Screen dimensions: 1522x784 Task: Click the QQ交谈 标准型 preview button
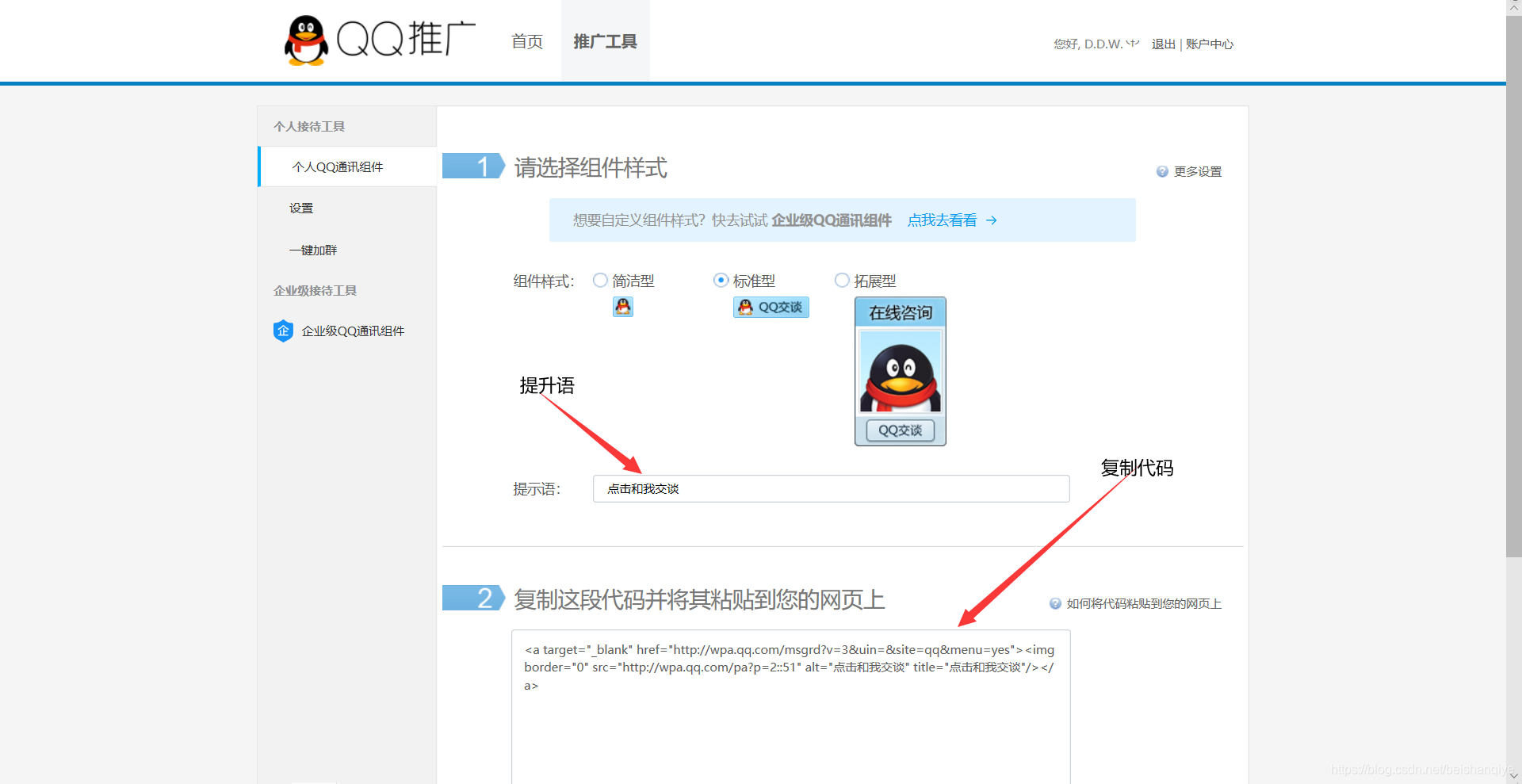(771, 308)
